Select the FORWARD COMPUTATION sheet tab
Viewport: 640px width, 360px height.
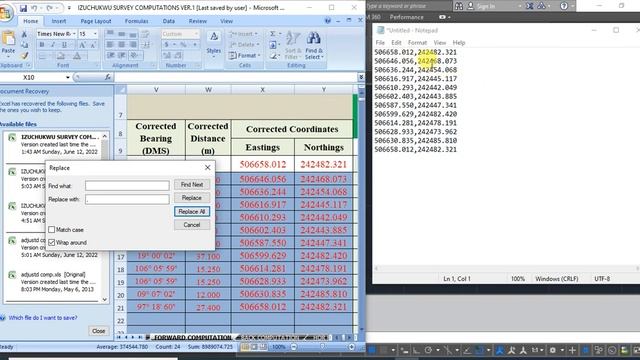(193, 338)
